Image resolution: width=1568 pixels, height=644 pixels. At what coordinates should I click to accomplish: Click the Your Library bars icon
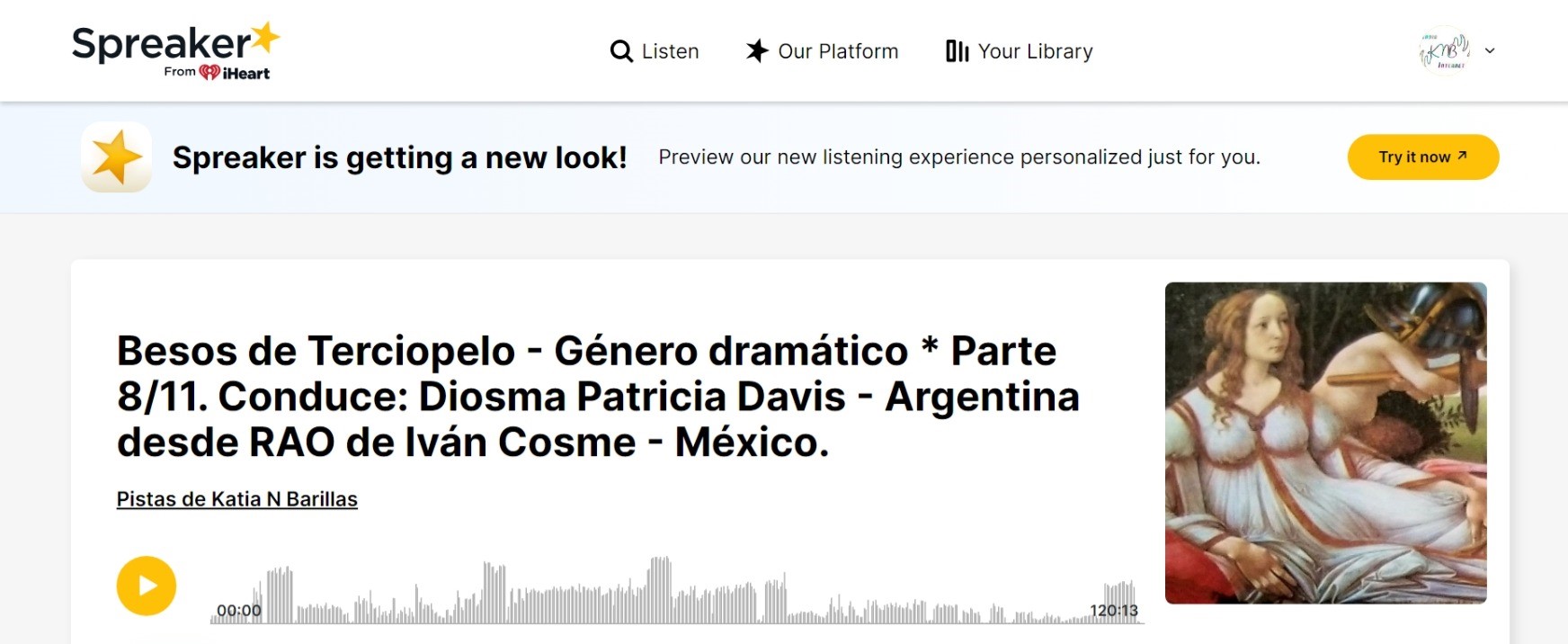tap(957, 51)
